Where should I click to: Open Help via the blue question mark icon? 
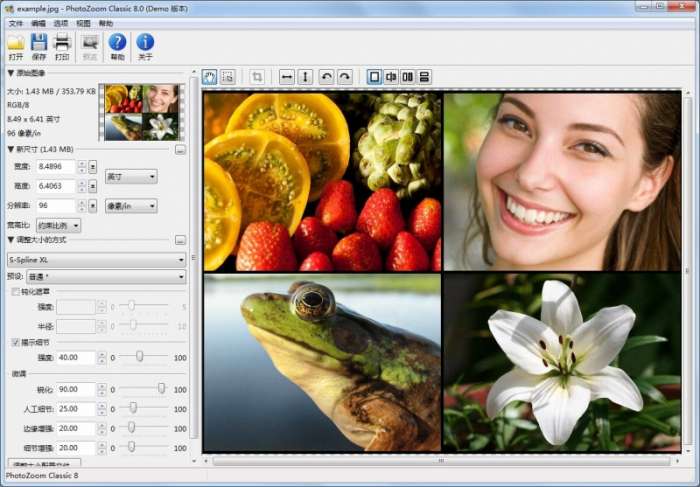[117, 43]
